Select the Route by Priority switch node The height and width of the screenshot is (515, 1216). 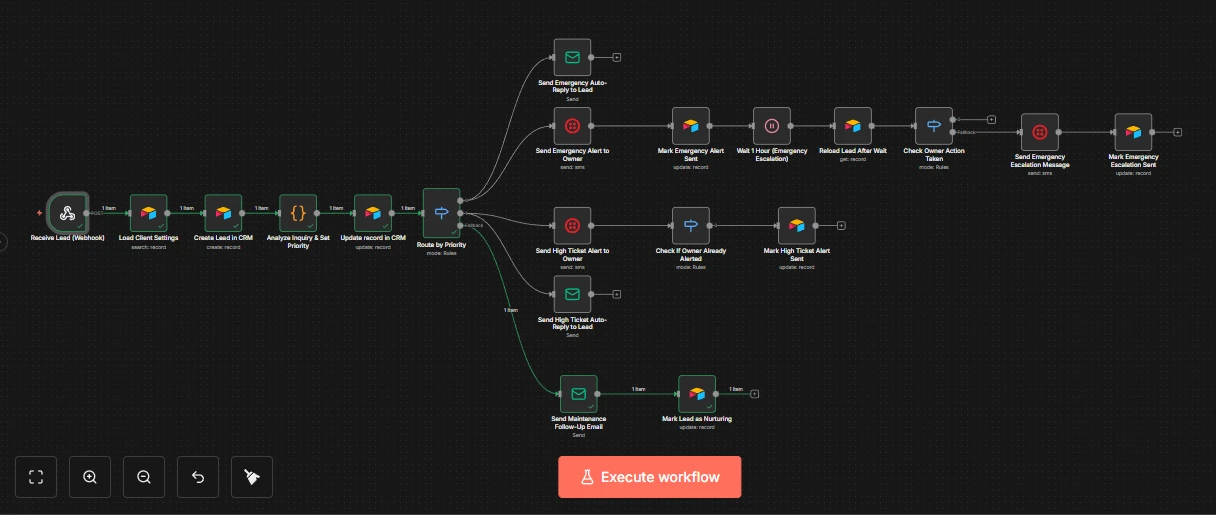pos(441,213)
